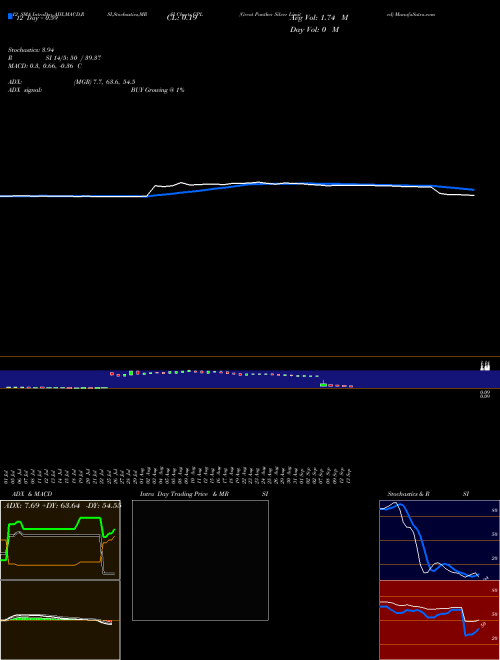Click the 'SI 14/3: 30 / 39.37' reading
Viewport: 500px width, 660px height.
73,58
